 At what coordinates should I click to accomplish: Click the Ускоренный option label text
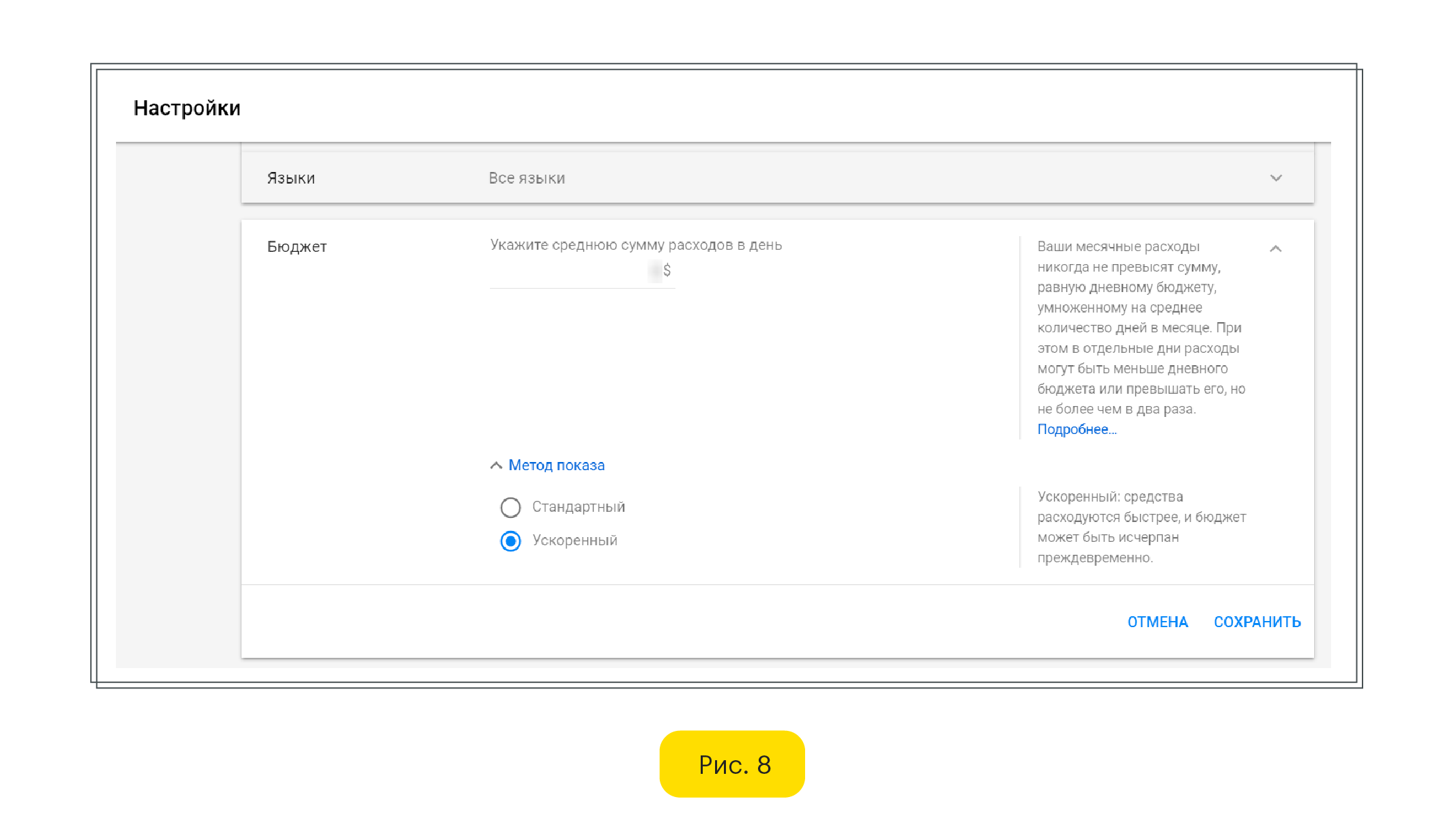pos(574,540)
